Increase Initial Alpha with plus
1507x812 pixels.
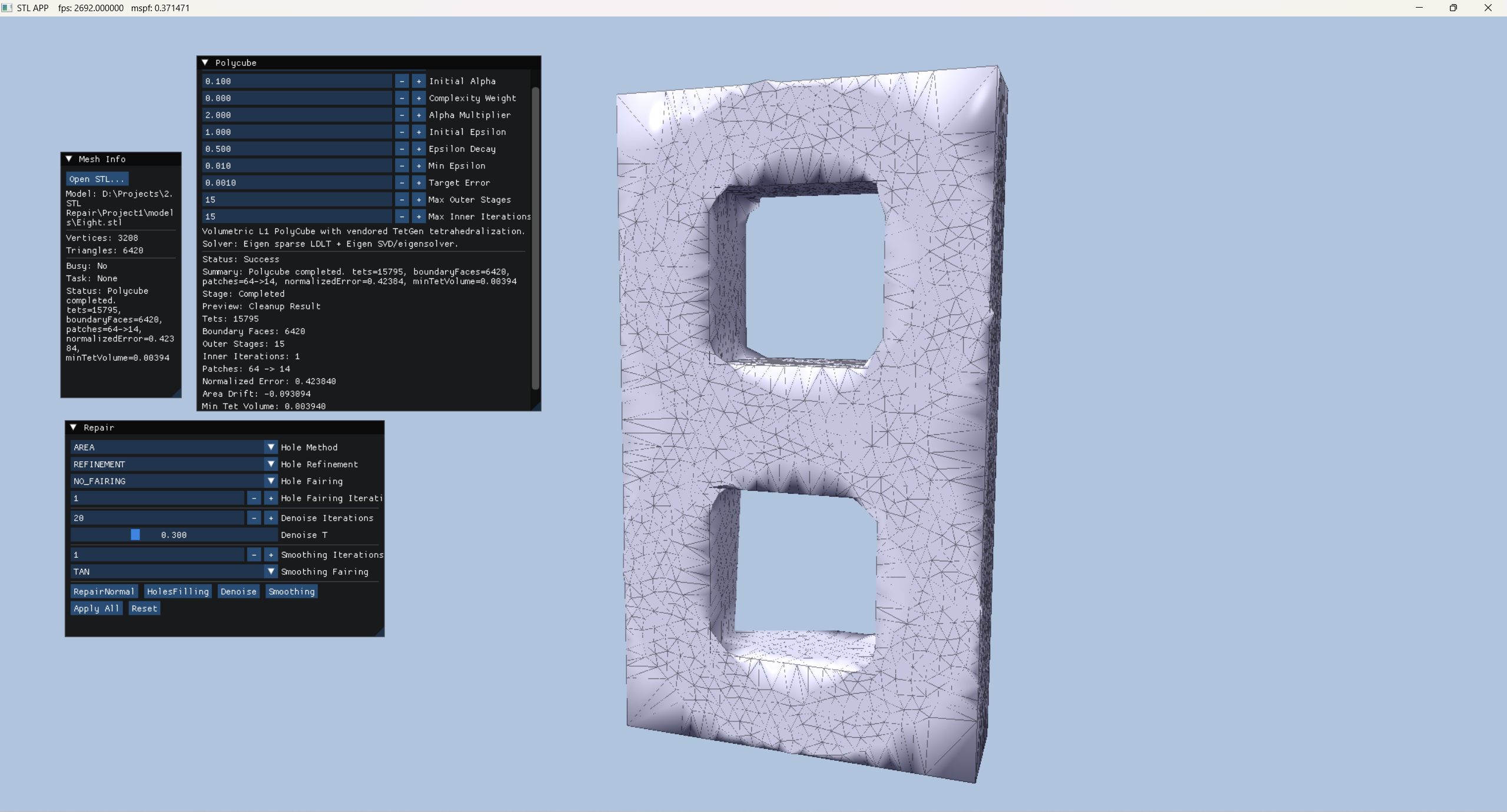tap(419, 81)
